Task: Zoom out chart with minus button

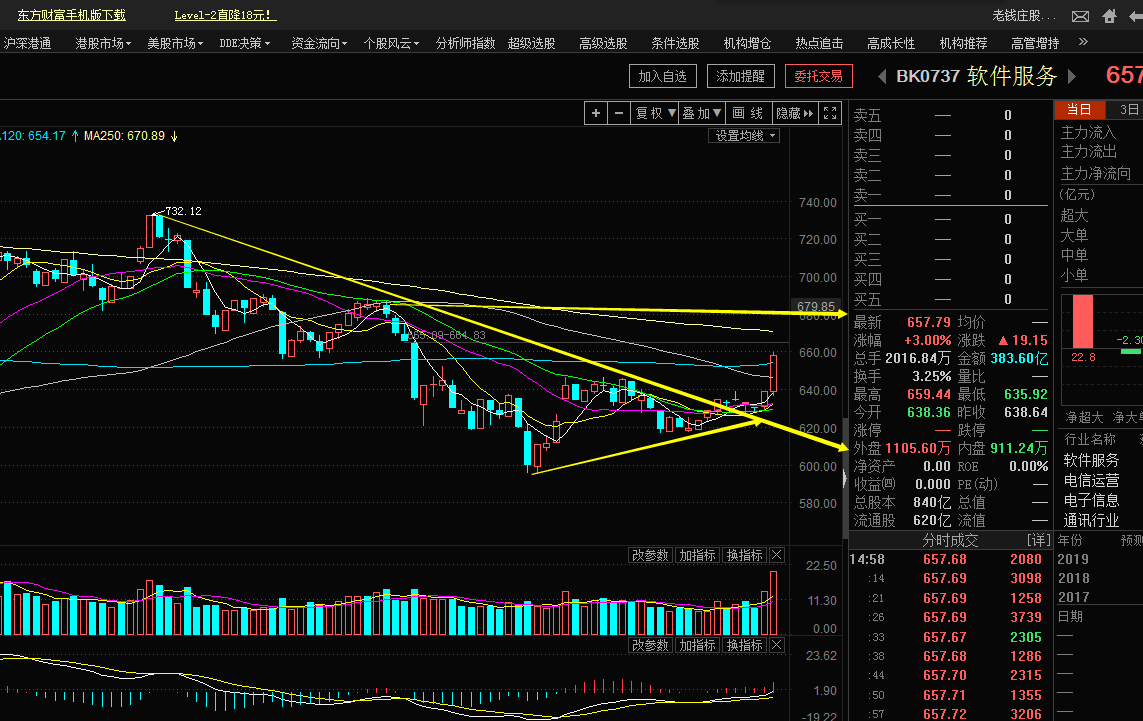Action: [619, 113]
